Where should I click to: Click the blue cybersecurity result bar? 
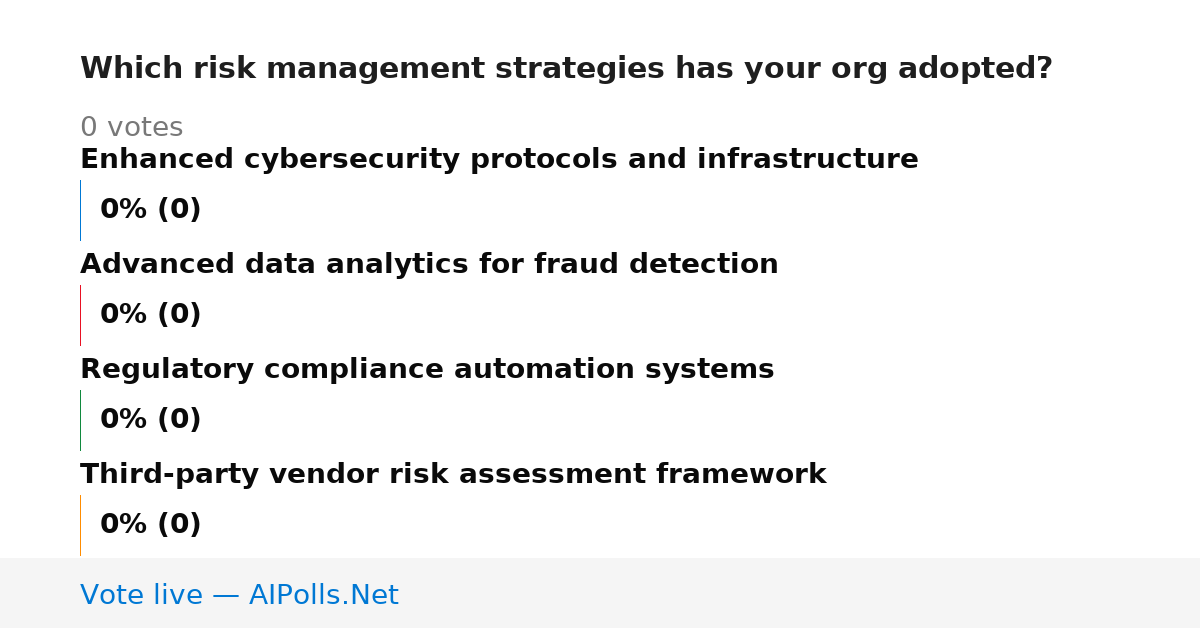80,210
